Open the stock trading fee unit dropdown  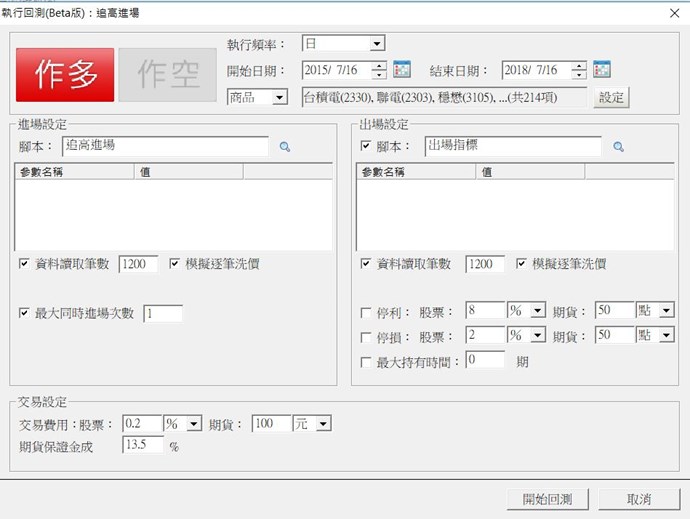tap(194, 424)
